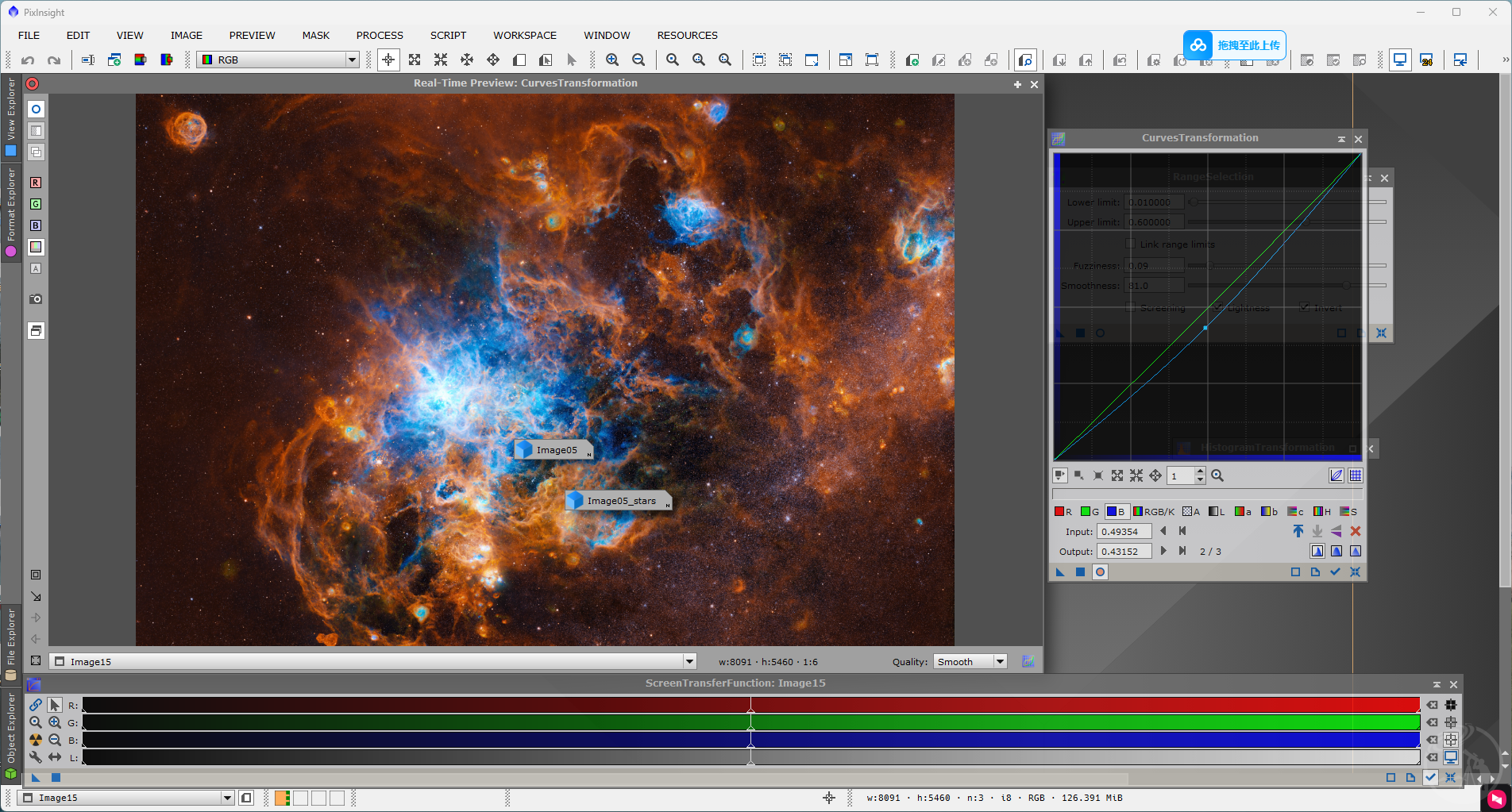
Task: Select the L lightness curve channel button
Action: (x=1217, y=511)
